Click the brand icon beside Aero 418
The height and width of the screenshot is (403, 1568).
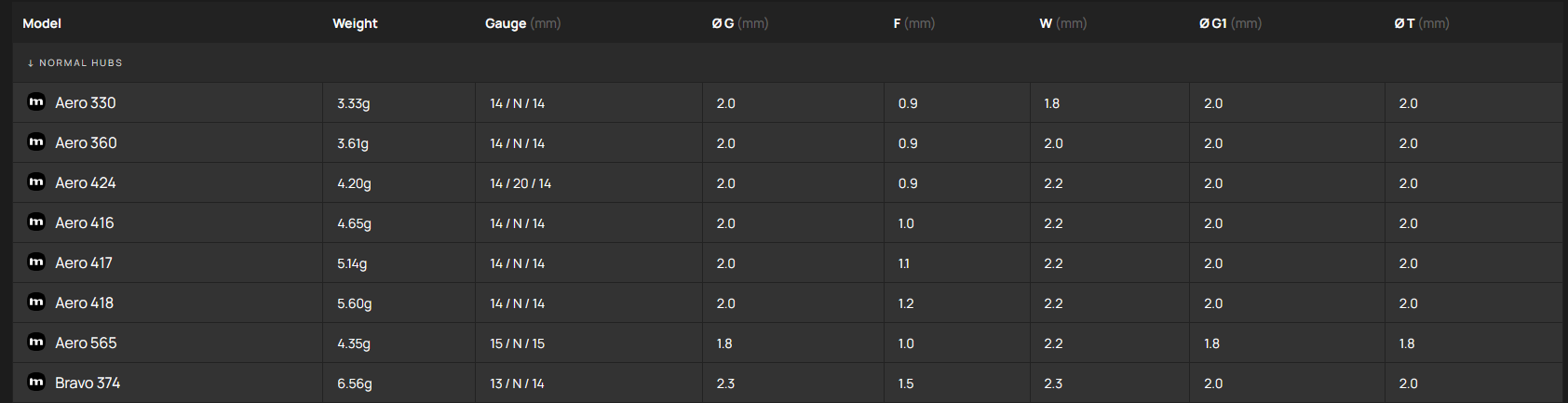click(x=36, y=302)
